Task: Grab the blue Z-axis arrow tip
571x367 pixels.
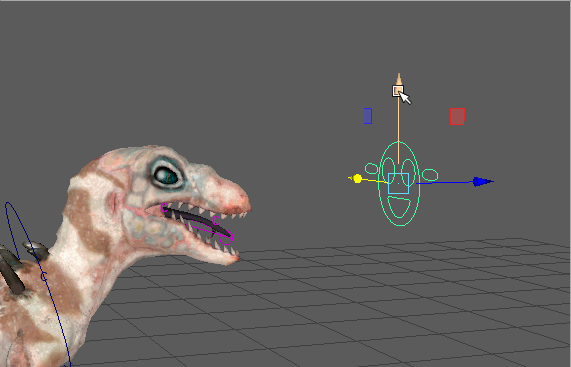Action: pos(483,182)
